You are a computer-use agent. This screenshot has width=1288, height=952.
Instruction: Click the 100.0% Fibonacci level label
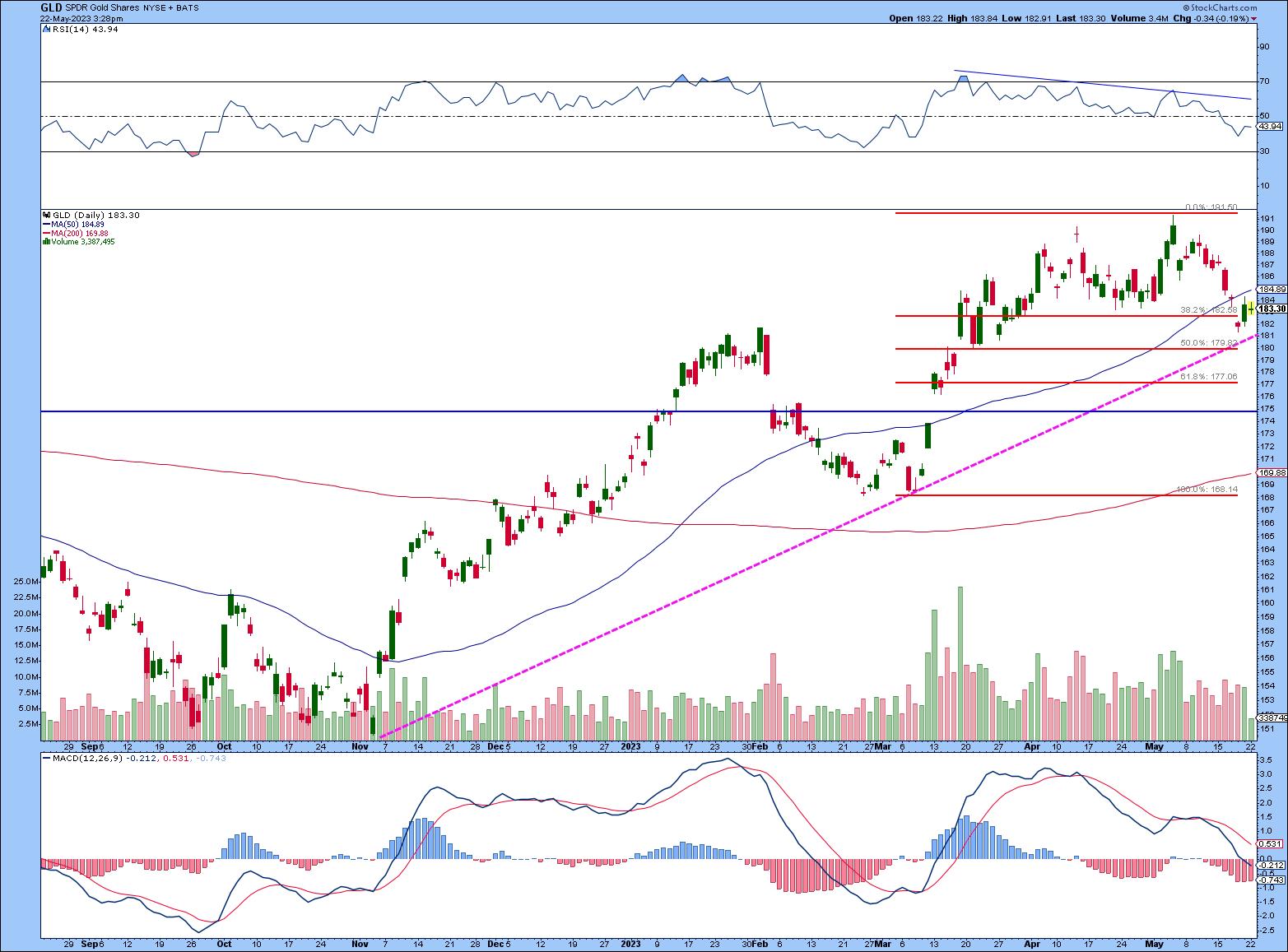[x=1208, y=490]
